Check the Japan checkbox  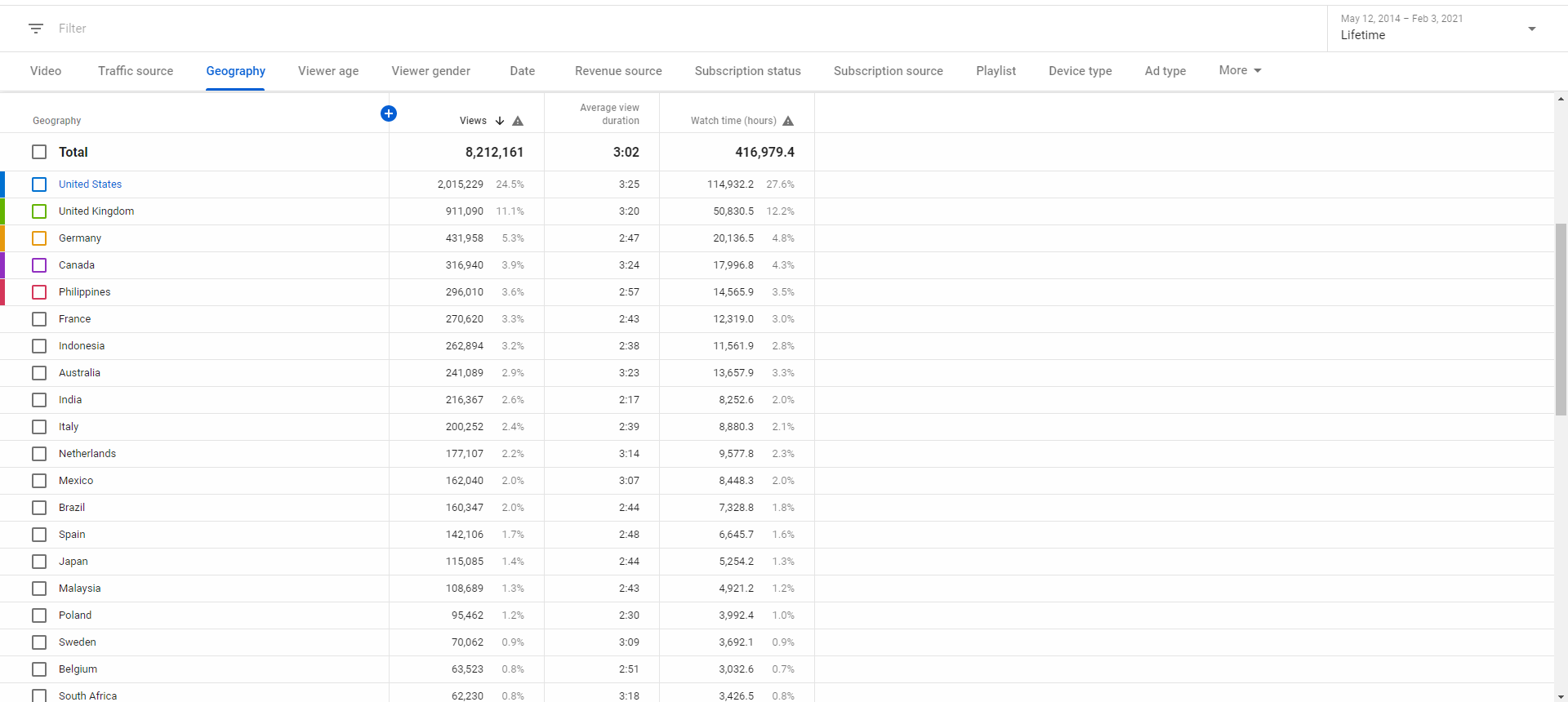(39, 562)
